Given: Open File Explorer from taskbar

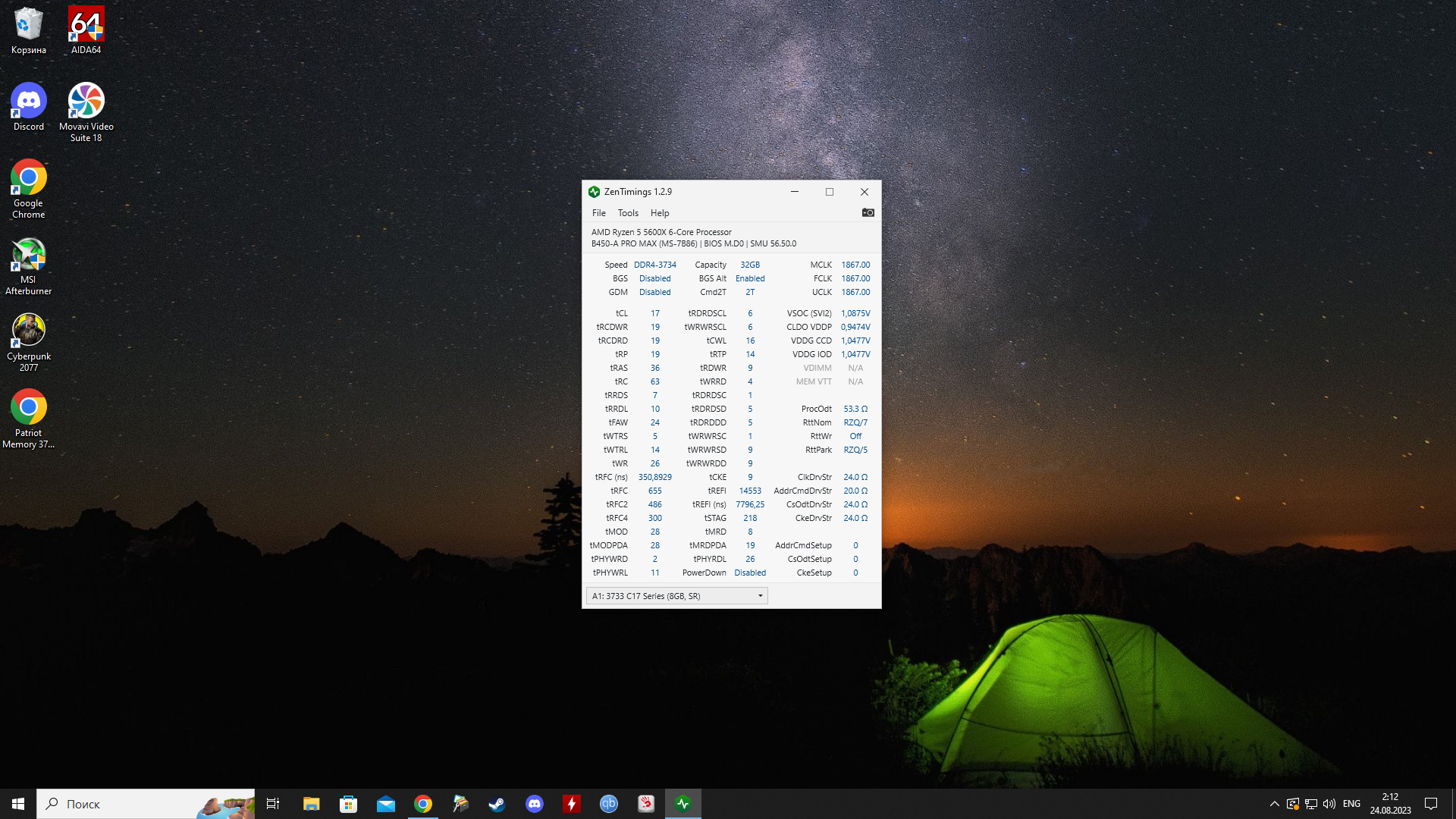Looking at the screenshot, I should tap(311, 804).
